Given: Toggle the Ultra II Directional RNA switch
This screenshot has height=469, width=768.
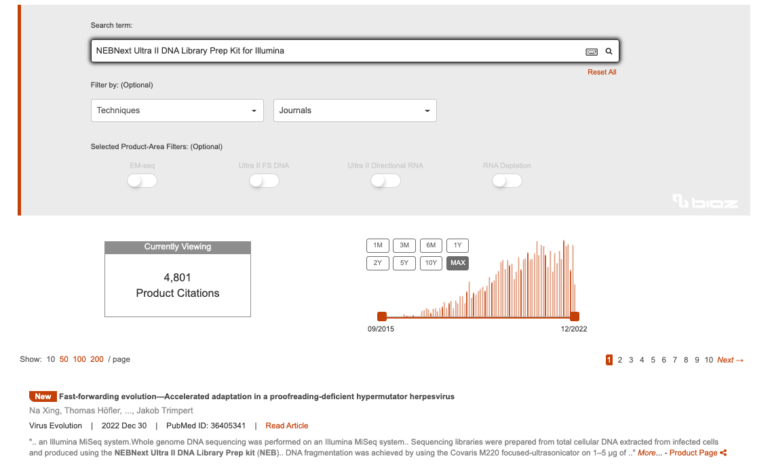Looking at the screenshot, I should (x=385, y=181).
